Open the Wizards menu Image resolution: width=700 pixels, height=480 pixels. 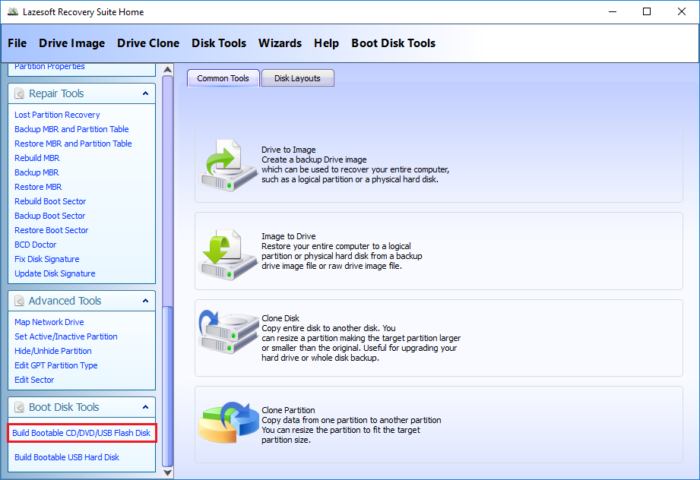pos(280,43)
